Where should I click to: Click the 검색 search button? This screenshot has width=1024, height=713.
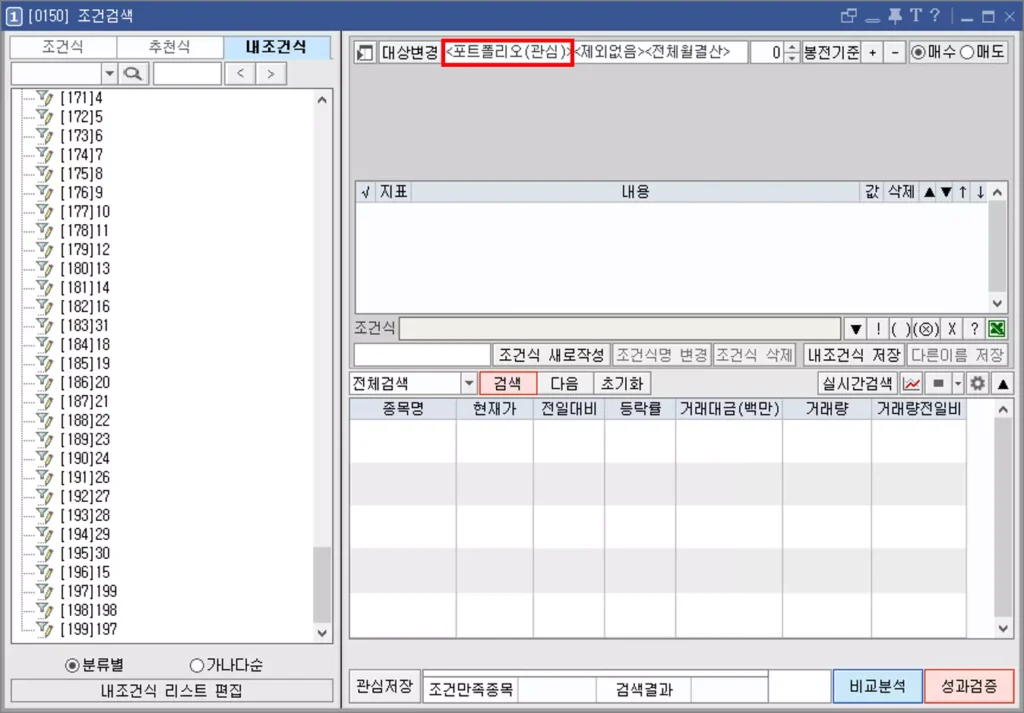click(x=508, y=383)
